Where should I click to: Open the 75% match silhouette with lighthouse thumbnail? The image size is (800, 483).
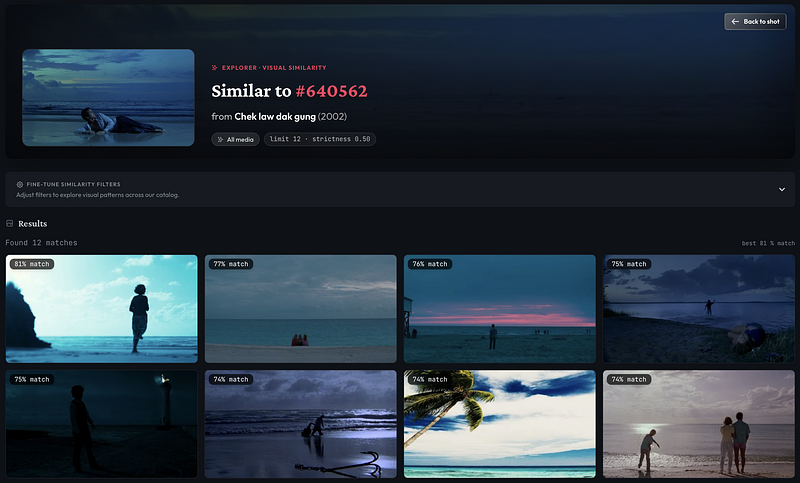[102, 424]
